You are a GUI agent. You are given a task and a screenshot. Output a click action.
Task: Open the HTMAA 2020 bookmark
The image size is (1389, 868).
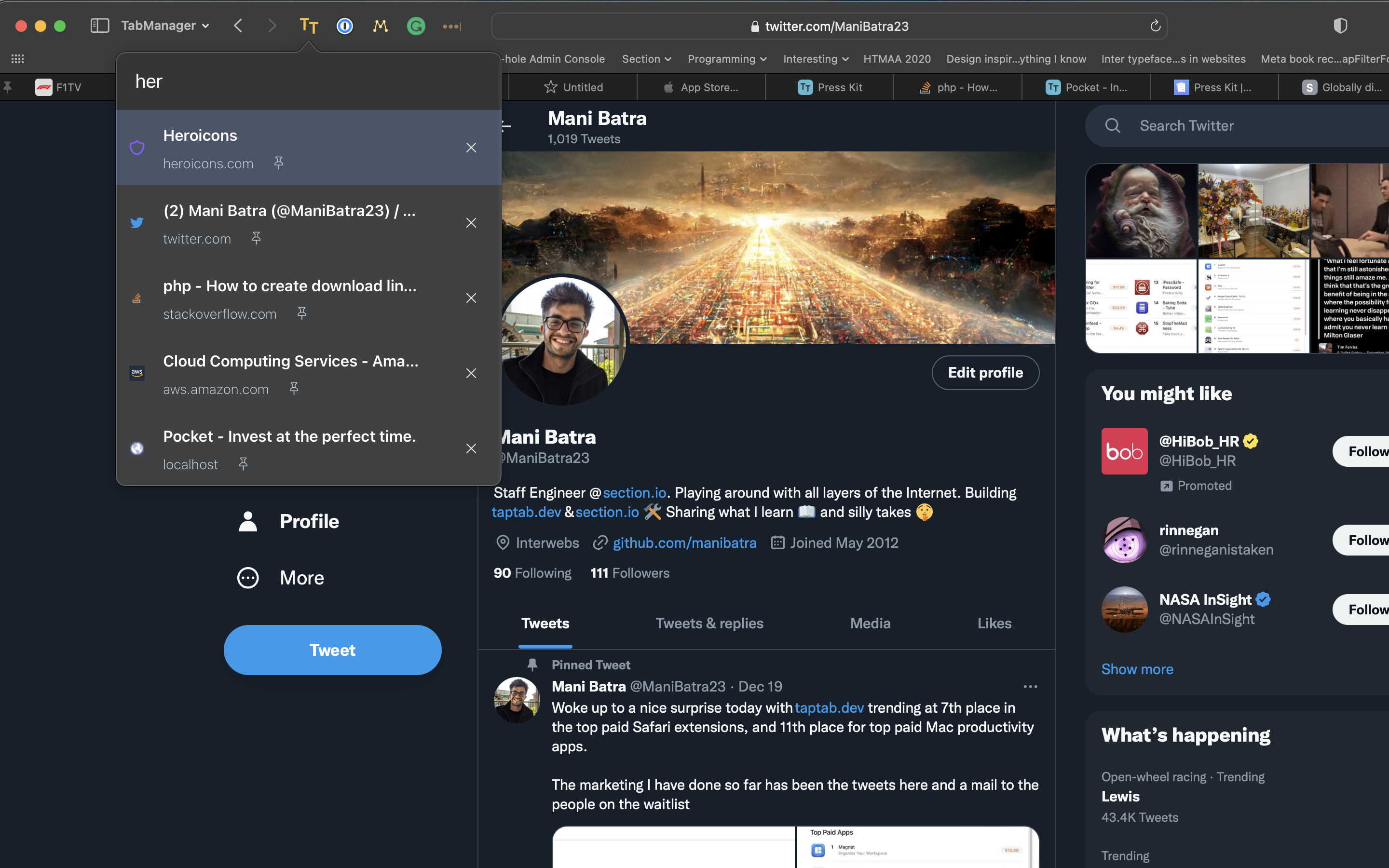coord(897,58)
